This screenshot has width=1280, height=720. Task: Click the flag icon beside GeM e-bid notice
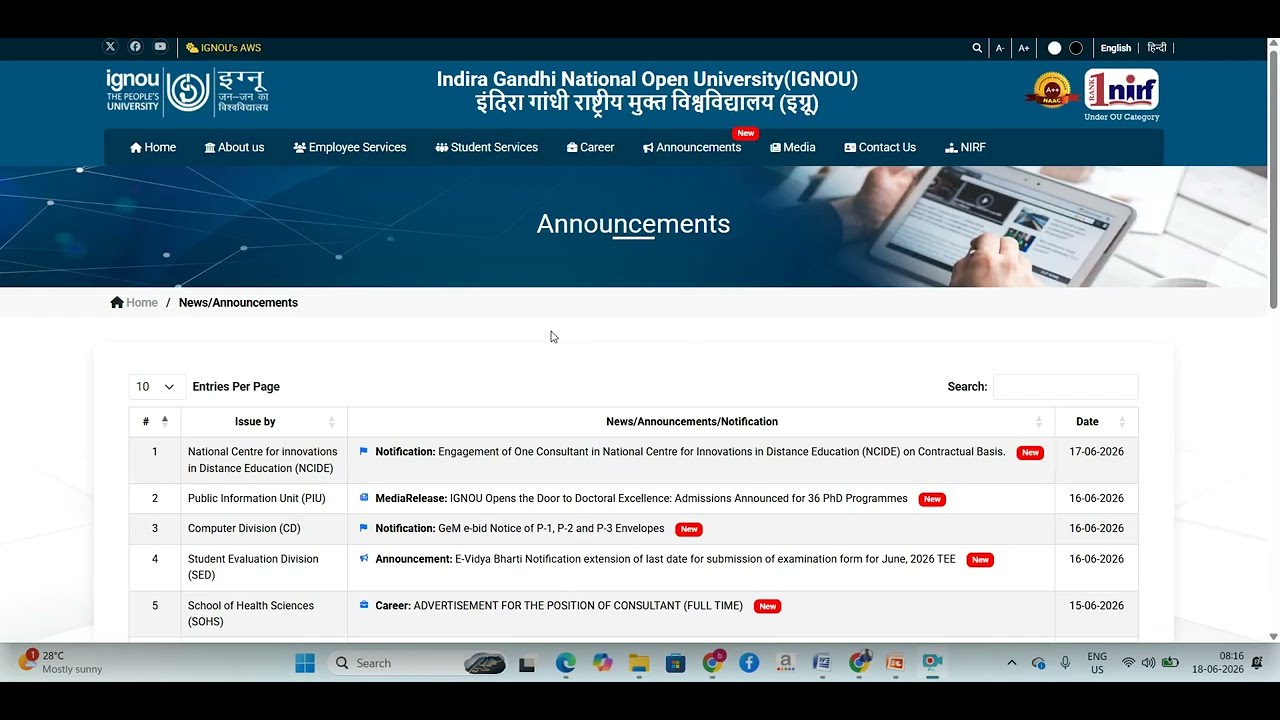point(364,527)
